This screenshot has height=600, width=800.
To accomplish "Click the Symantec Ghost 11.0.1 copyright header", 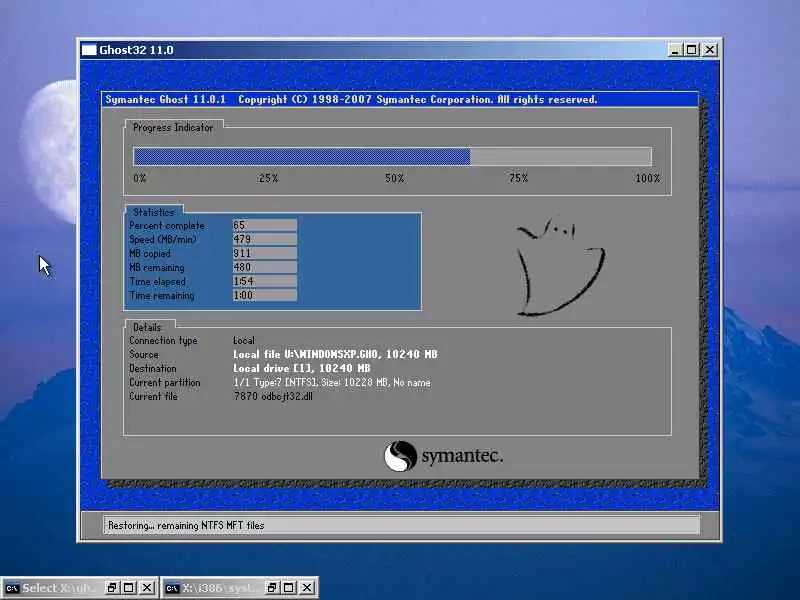I will (351, 99).
